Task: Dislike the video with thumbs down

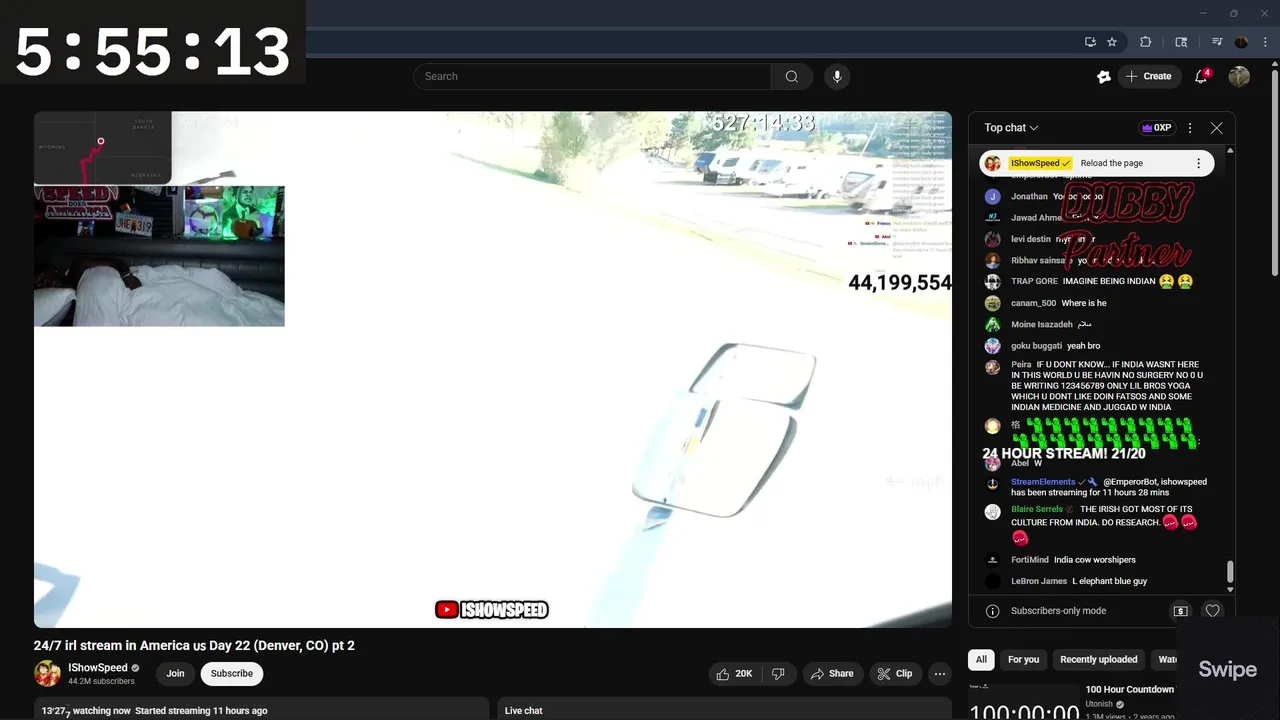Action: pyautogui.click(x=779, y=674)
